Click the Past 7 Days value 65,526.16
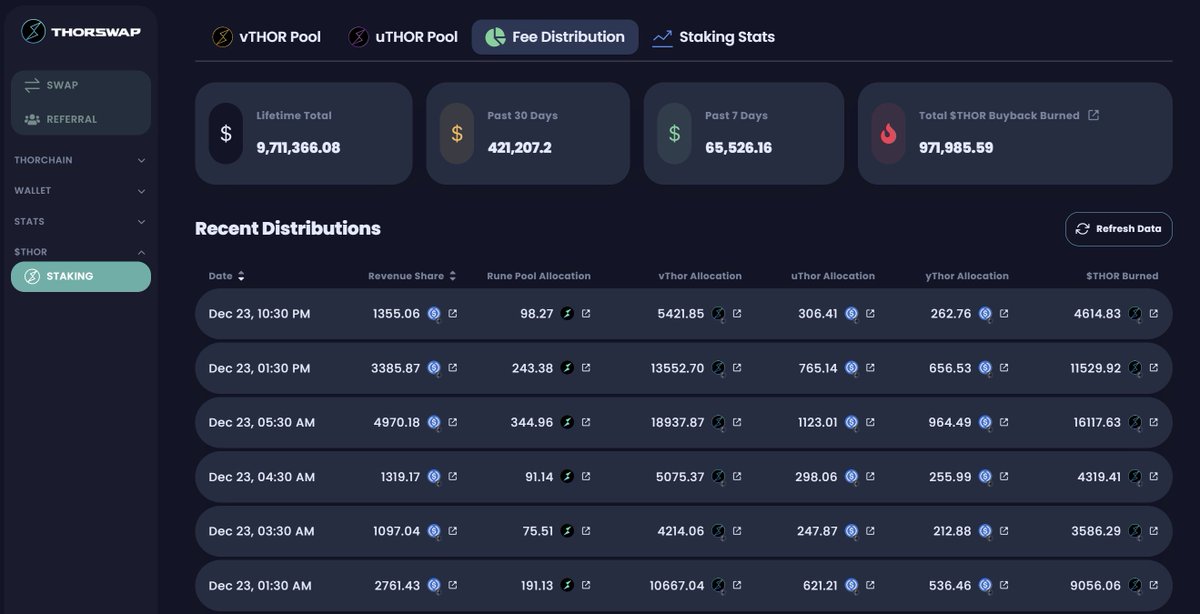 738,148
